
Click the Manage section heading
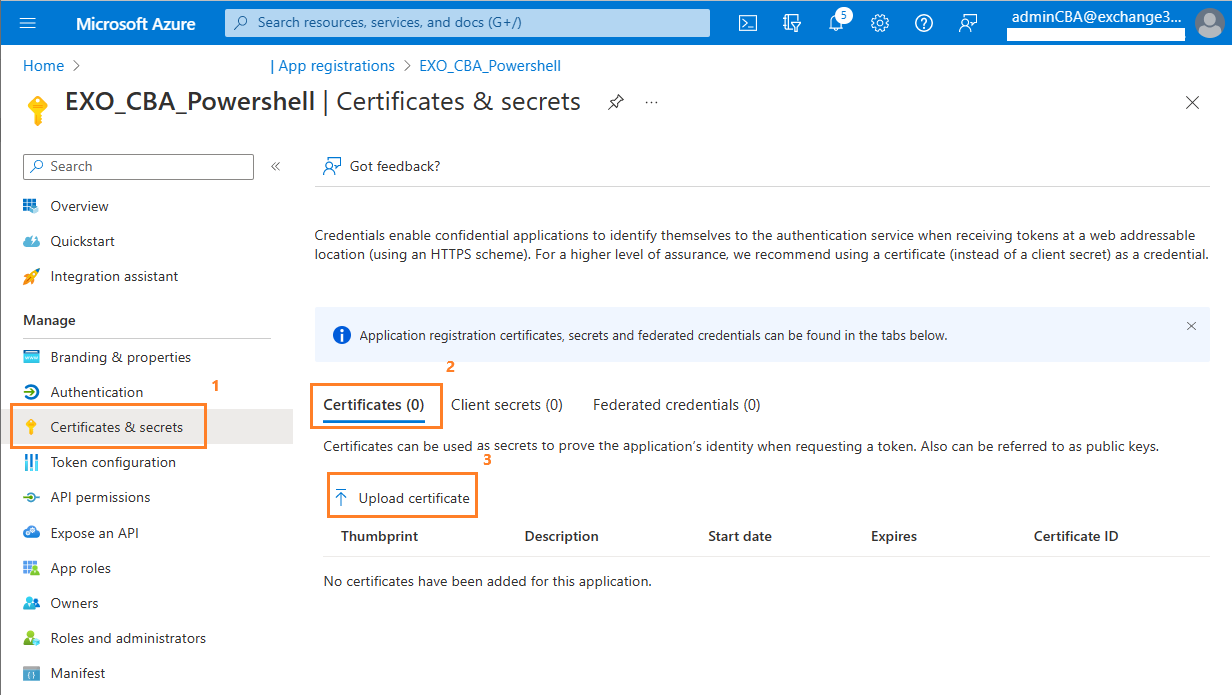(49, 320)
